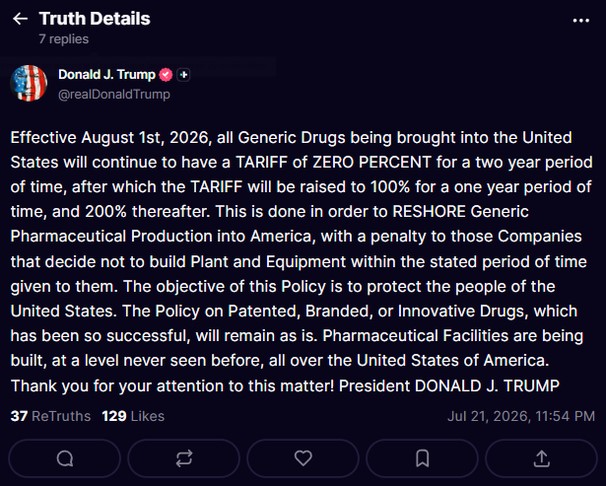606x486 pixels.
Task: Share the post via the upload icon
Action: (x=541, y=459)
